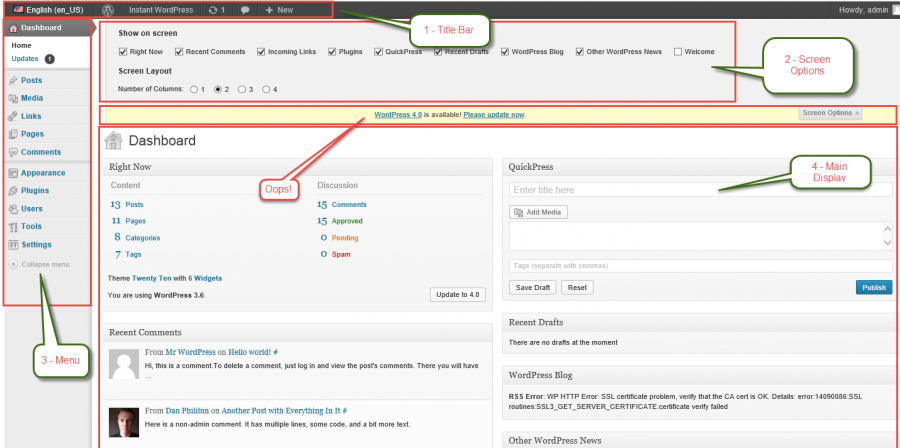This screenshot has height=448, width=900.
Task: Enable the Welcome checkbox
Action: pyautogui.click(x=678, y=52)
